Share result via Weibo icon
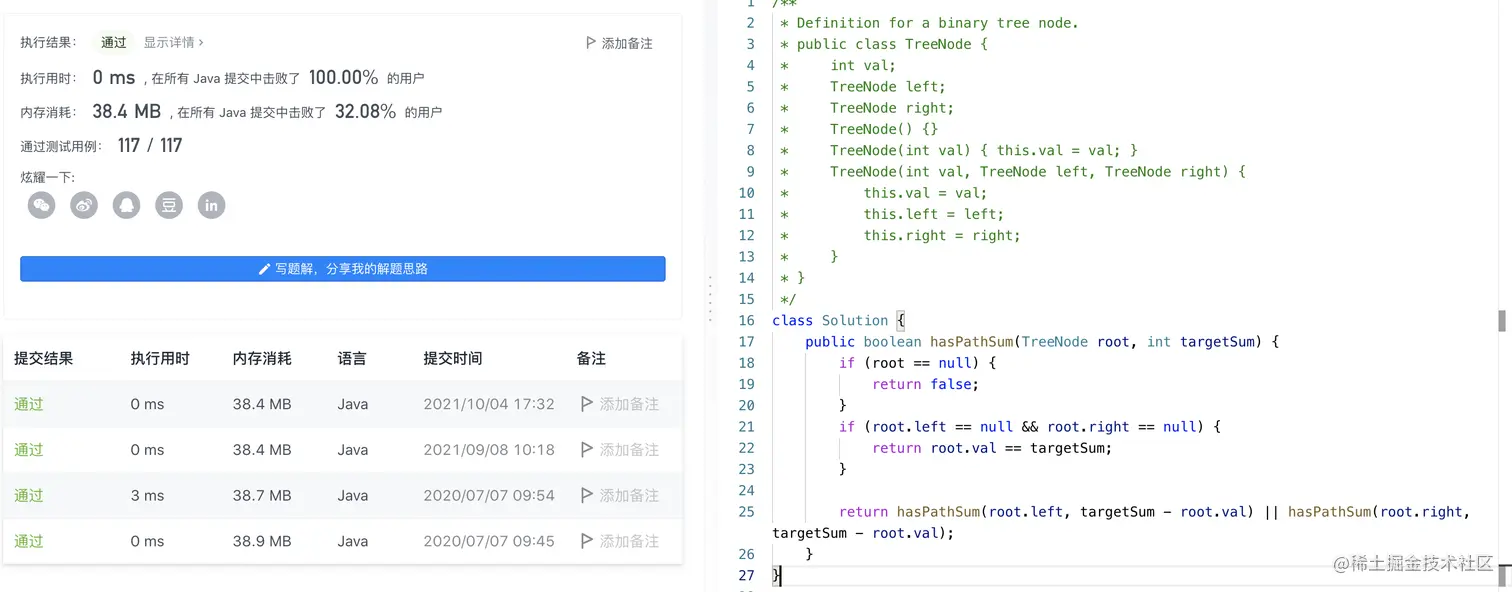1512x592 pixels. point(84,205)
